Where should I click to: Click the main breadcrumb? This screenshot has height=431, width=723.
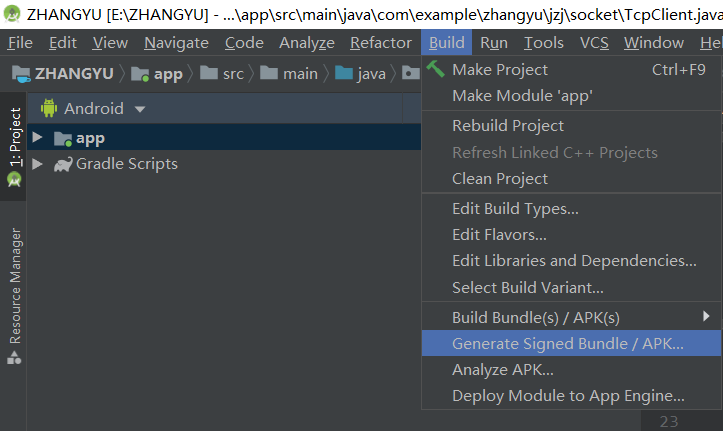300,74
